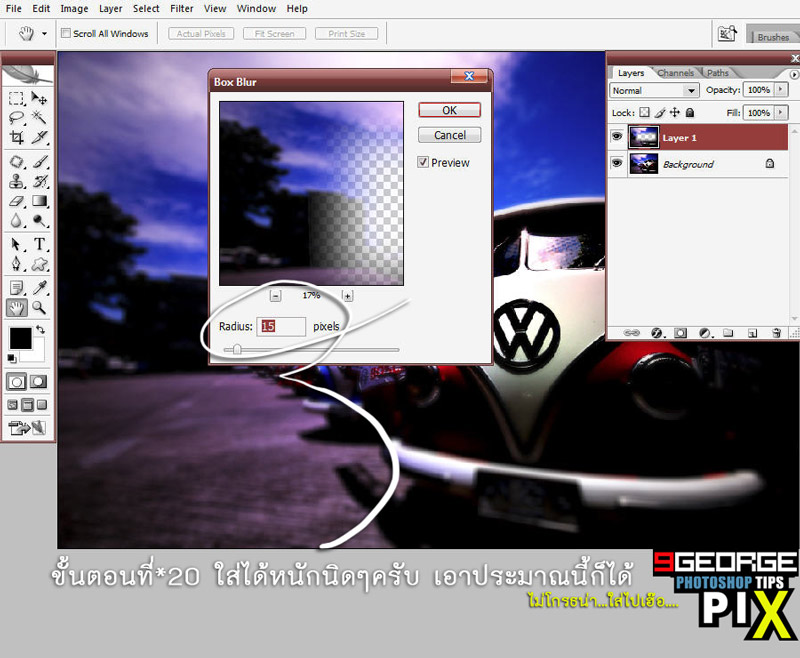
Task: Open the File menu
Action: (x=14, y=9)
